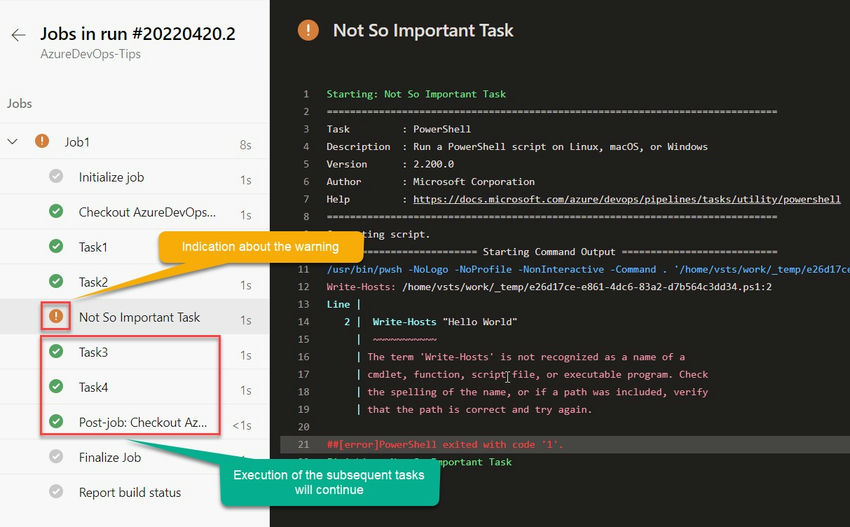
Task: Click the AzureDevOps-Tips pipeline name
Action: click(x=91, y=54)
